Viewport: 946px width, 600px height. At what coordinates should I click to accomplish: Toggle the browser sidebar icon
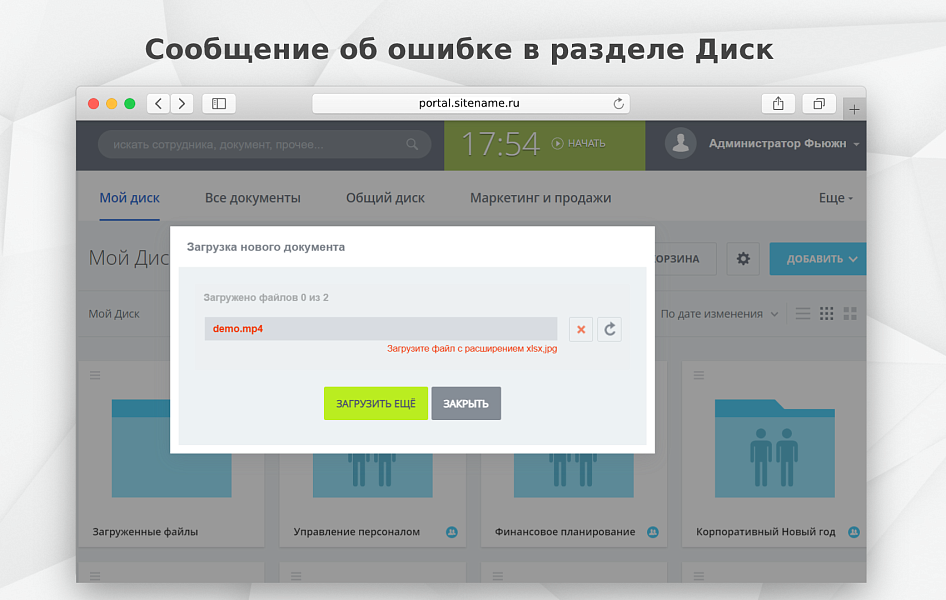click(219, 103)
